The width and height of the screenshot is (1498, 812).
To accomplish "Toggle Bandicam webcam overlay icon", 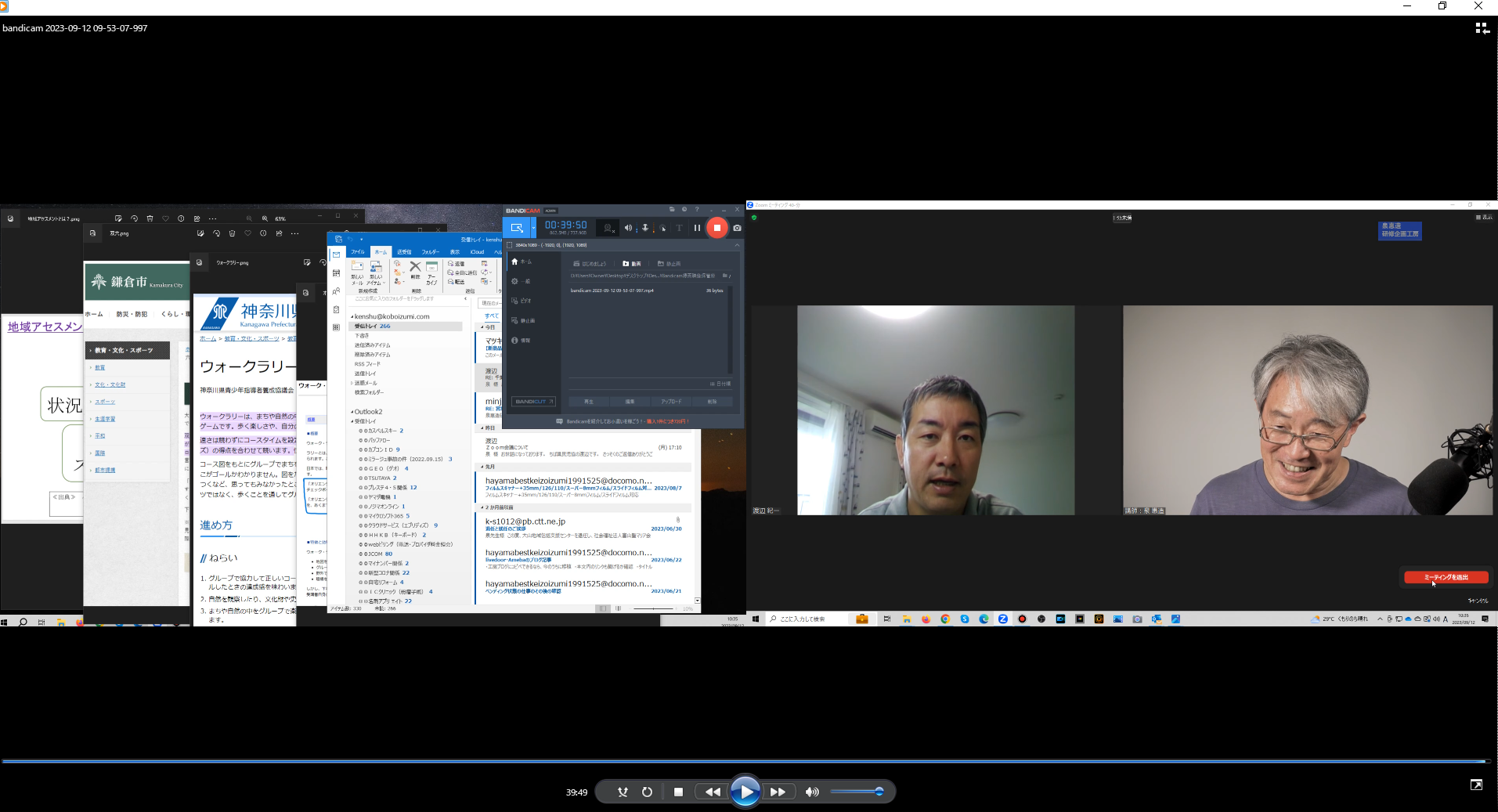I will (608, 228).
